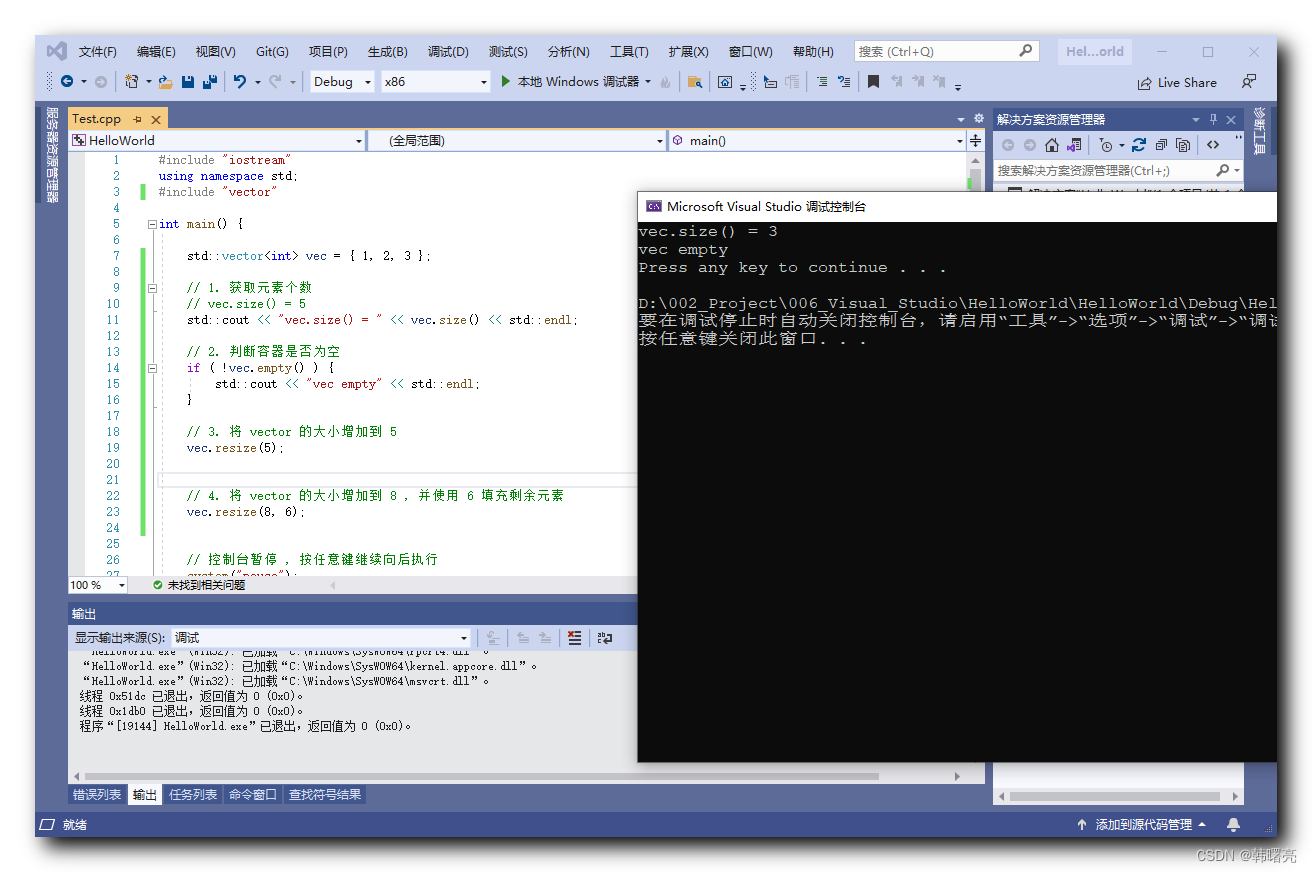Screen dimensions: 1312x872
Task: Click the 未找到相关问题 status indicator
Action: click(x=199, y=585)
